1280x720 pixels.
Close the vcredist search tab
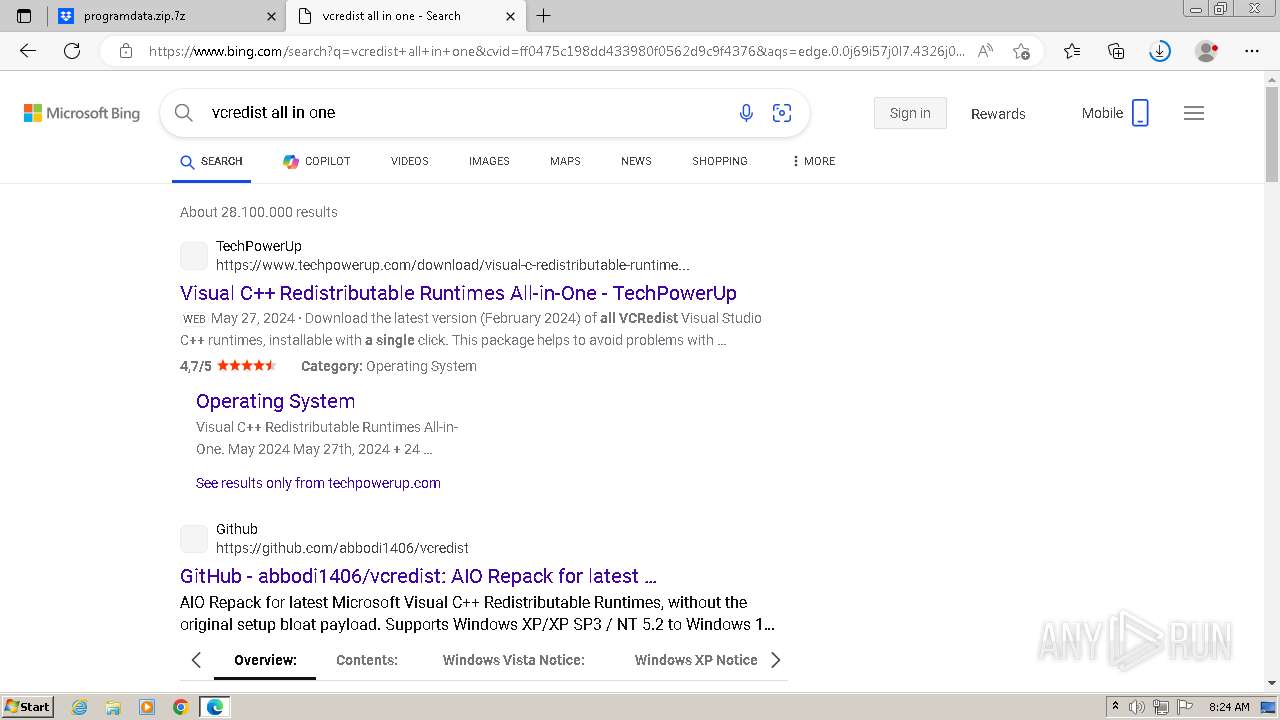(510, 16)
